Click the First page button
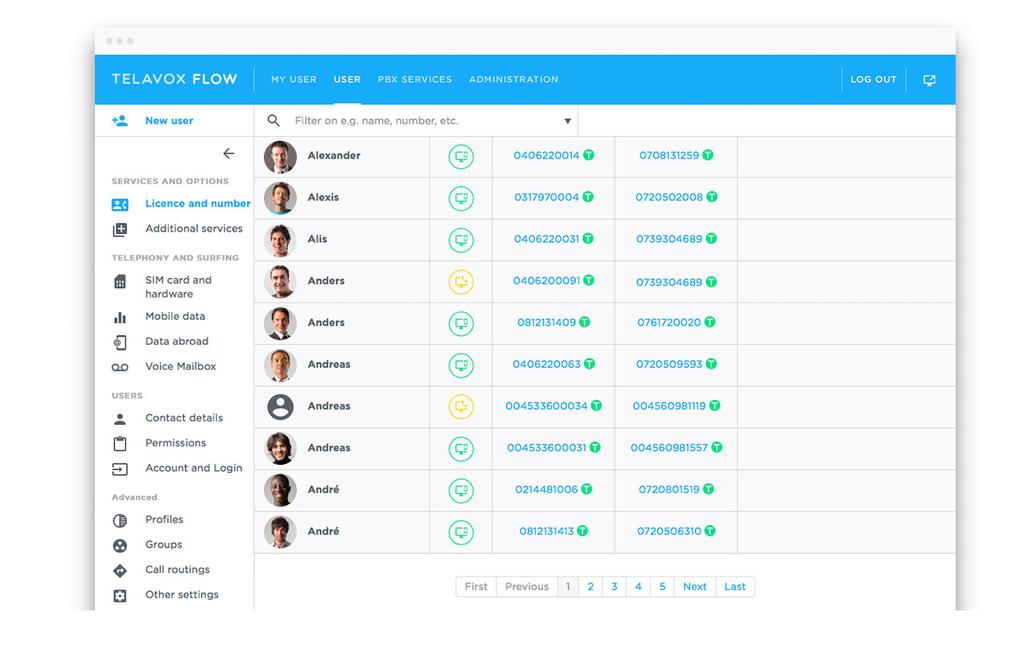 click(476, 586)
